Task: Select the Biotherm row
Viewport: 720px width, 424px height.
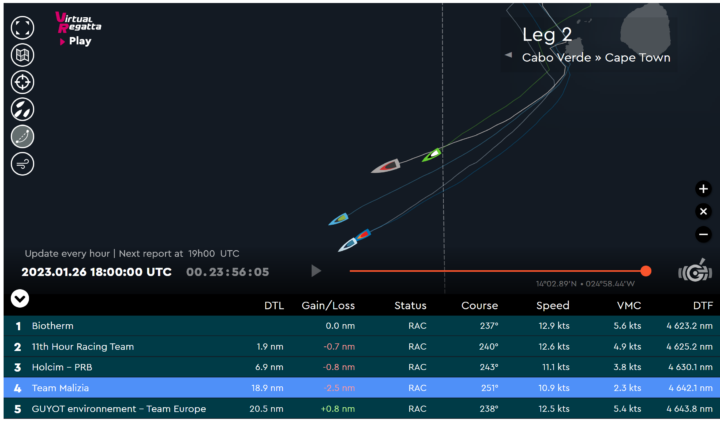Action: click(x=360, y=326)
